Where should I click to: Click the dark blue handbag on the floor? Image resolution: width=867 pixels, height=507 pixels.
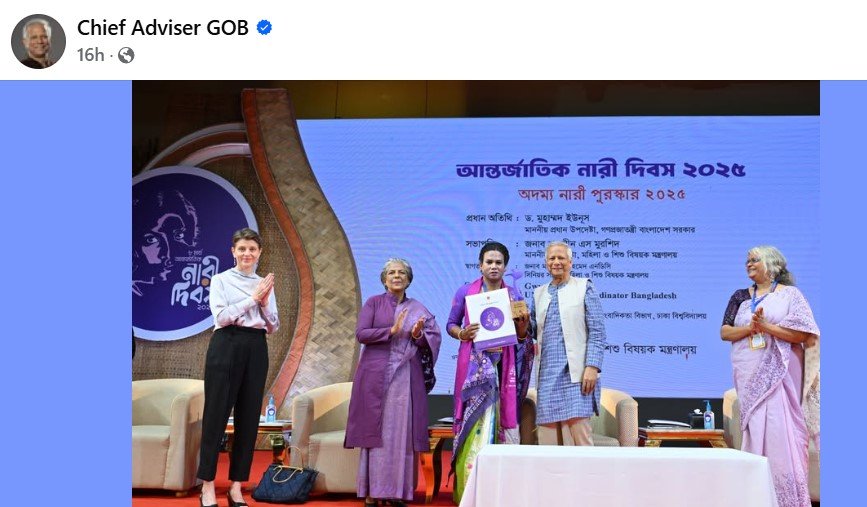point(285,482)
